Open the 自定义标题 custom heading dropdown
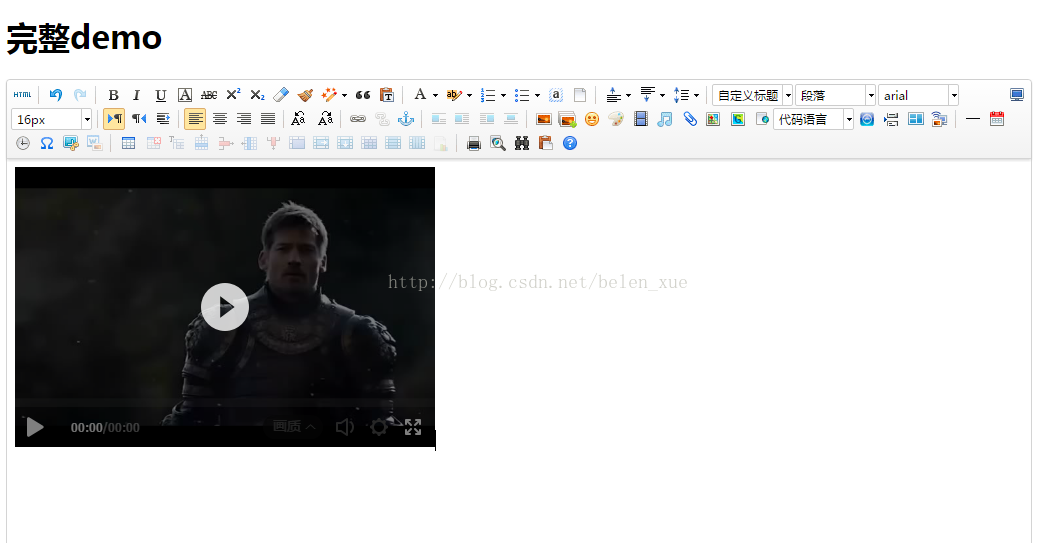Screen dimensions: 1056x543 (x=752, y=95)
